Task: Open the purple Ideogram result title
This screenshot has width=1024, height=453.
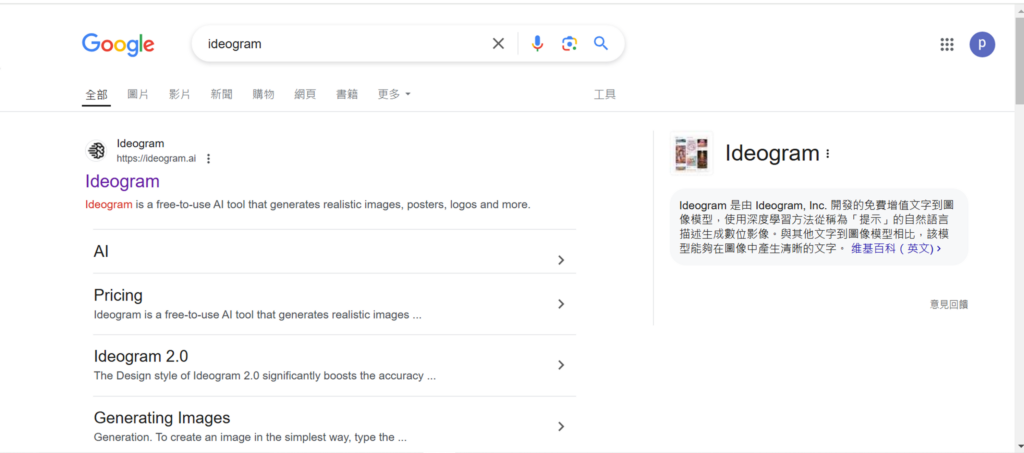Action: (122, 181)
